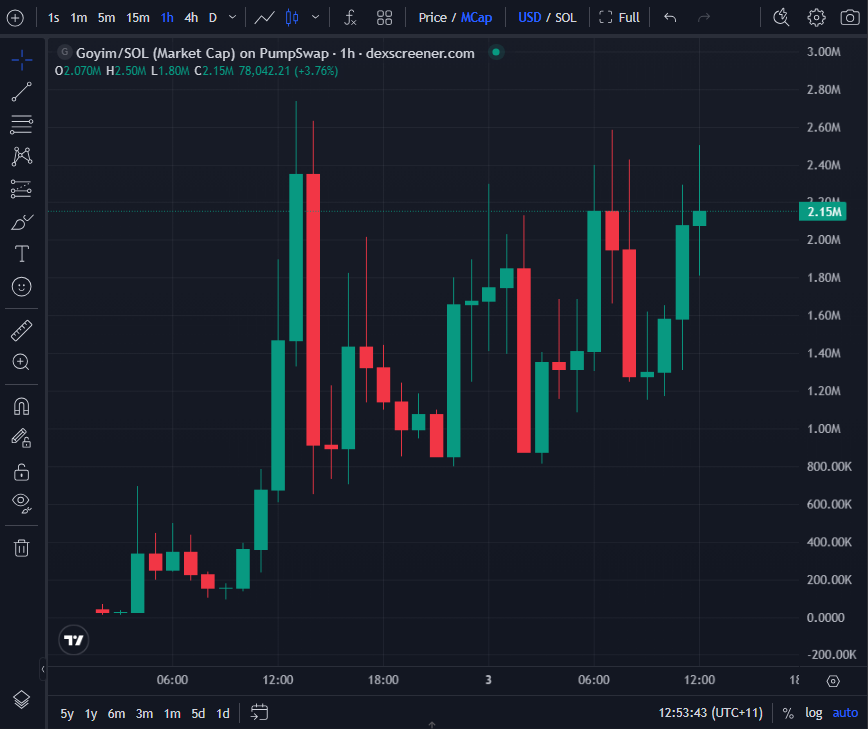
Task: Enter Full screen mode
Action: coord(619,18)
